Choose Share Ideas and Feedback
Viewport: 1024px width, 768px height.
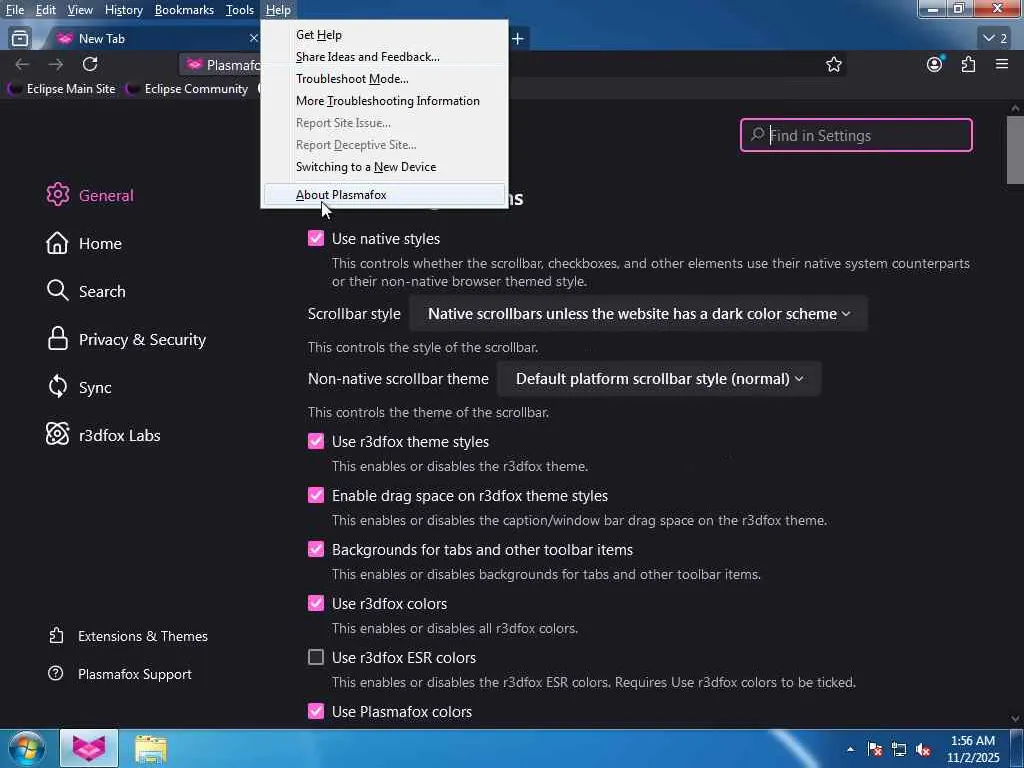point(384,57)
